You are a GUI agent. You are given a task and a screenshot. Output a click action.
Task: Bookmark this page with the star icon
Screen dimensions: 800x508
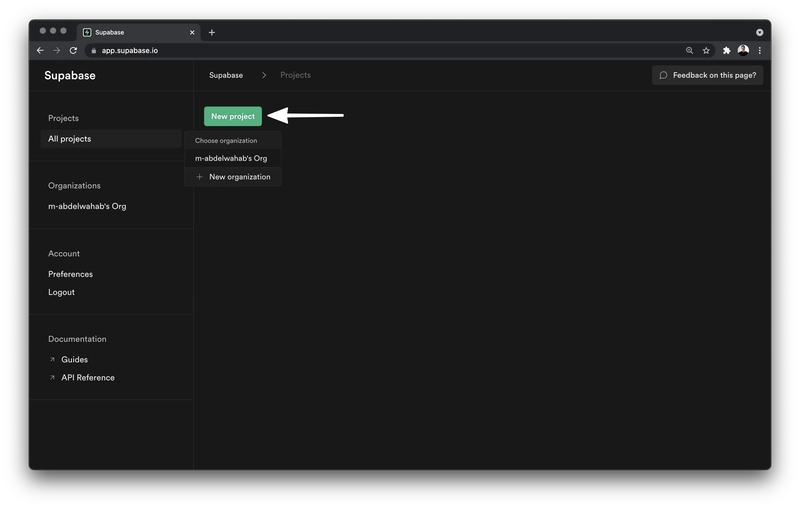tap(706, 50)
